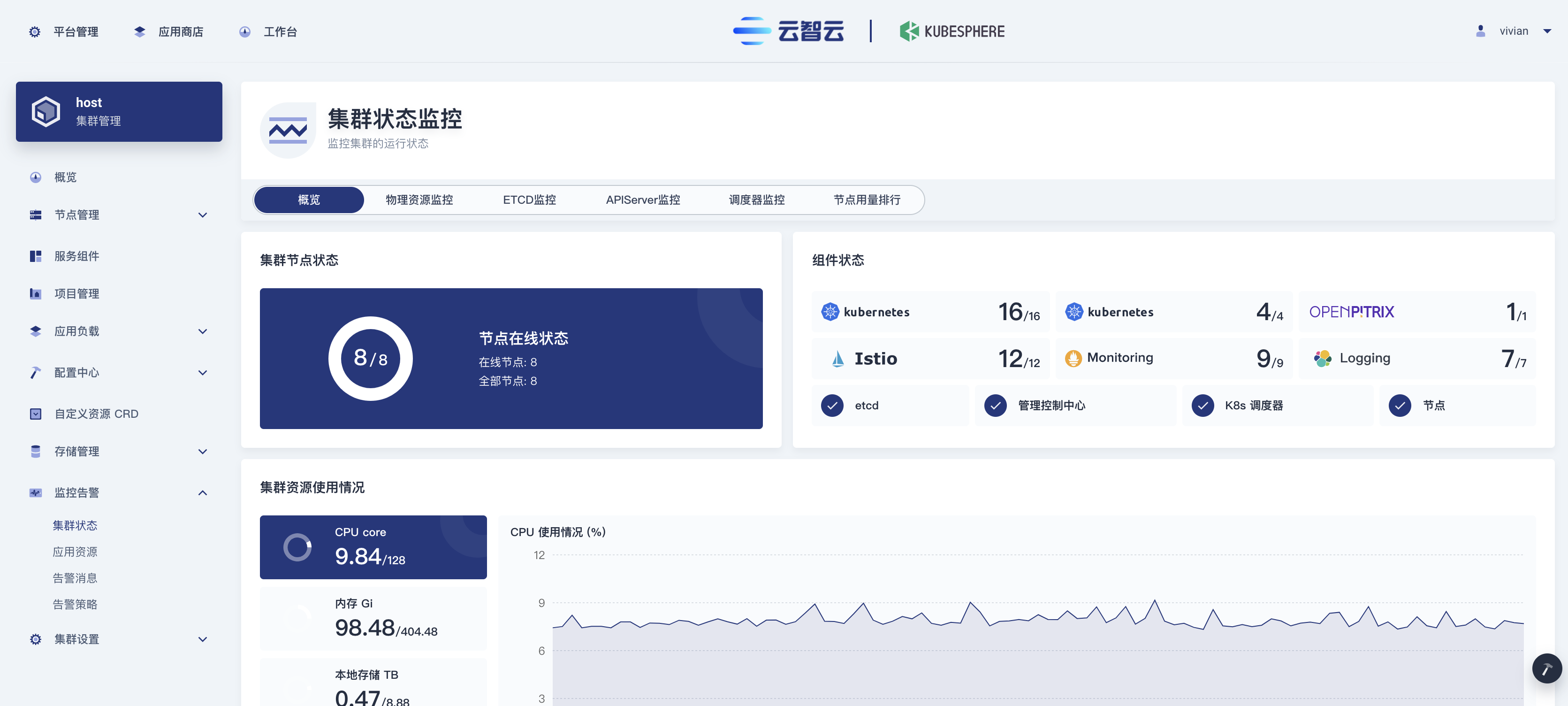Select the 概览 dashboard icon in the sidebar
This screenshot has width=1568, height=706.
click(x=35, y=176)
